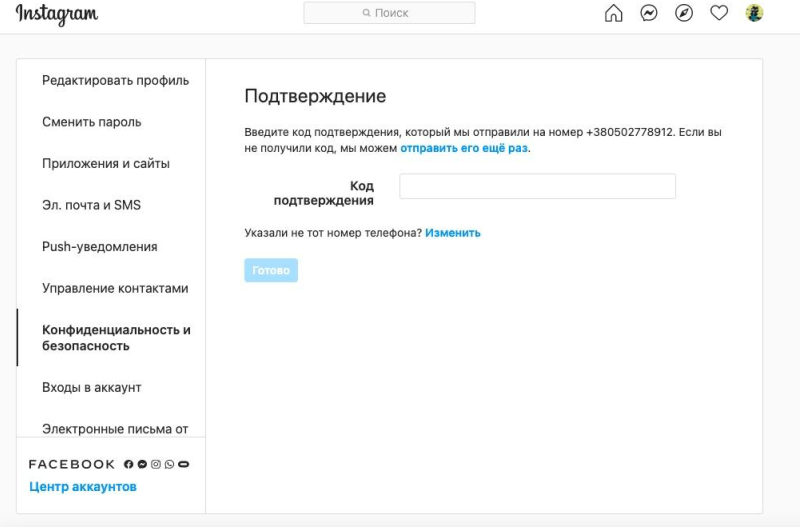Image resolution: width=800 pixels, height=527 pixels.
Task: Open Messenger direct messages icon
Action: coord(648,13)
